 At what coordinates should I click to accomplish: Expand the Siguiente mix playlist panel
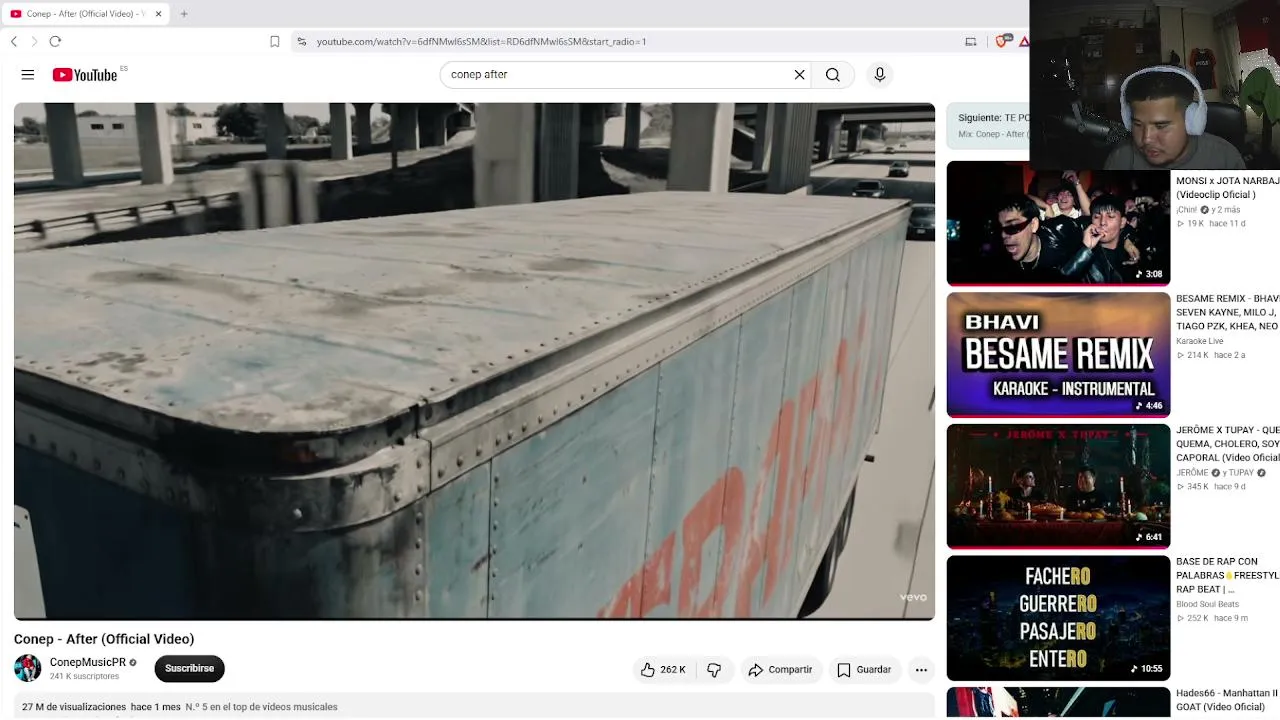point(988,126)
